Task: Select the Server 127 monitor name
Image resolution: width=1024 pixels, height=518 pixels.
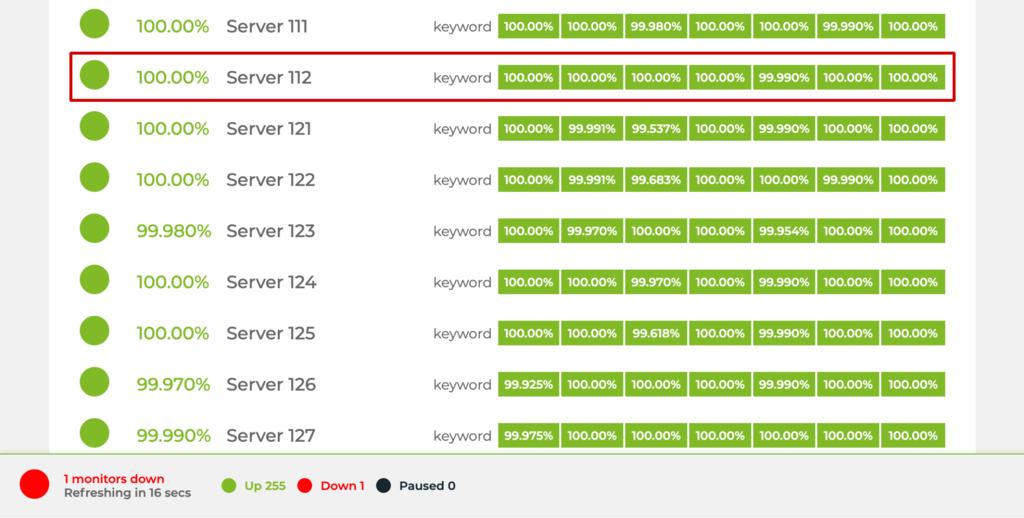Action: (x=270, y=436)
